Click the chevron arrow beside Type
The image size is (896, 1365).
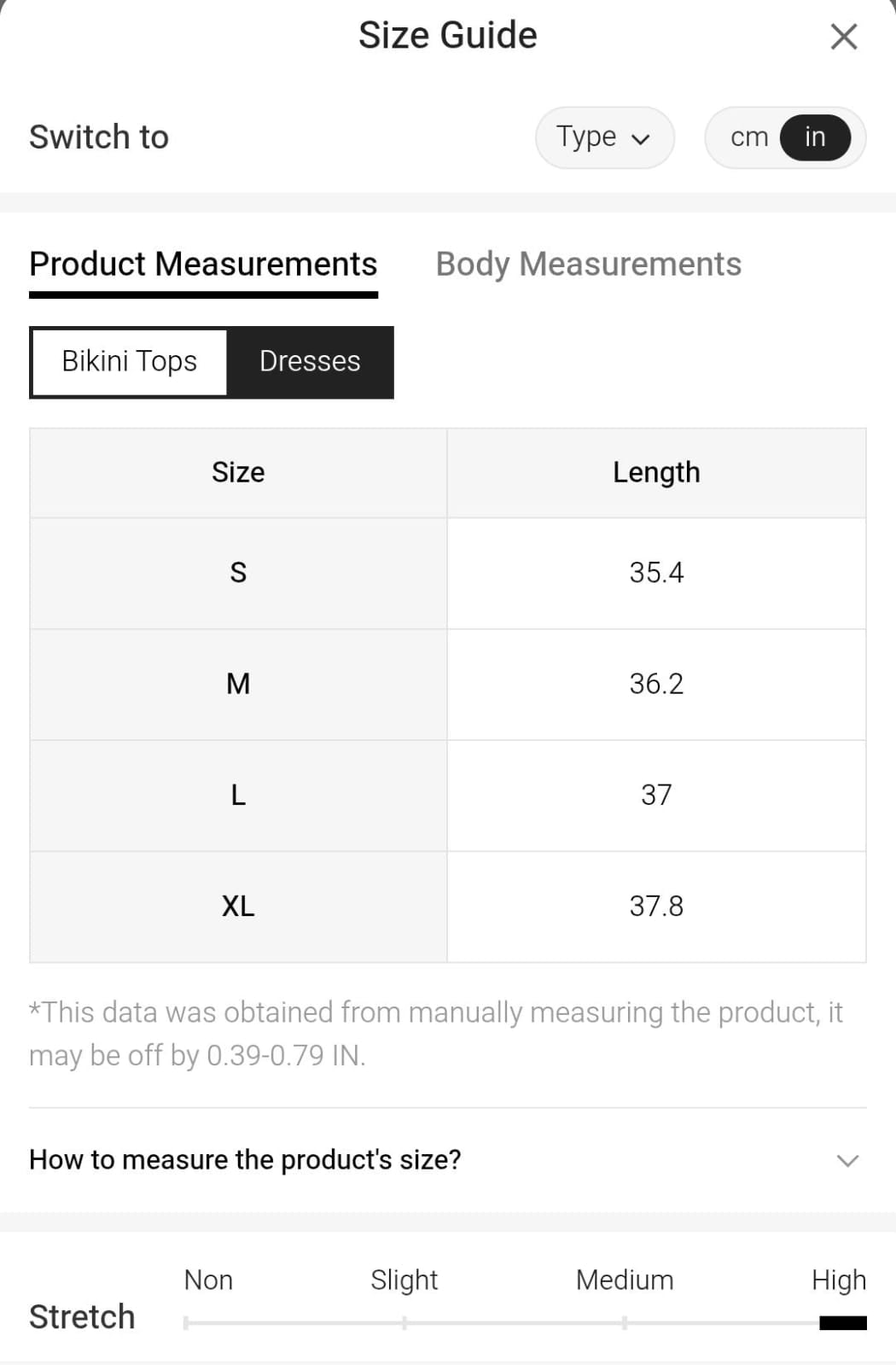pyautogui.click(x=641, y=139)
